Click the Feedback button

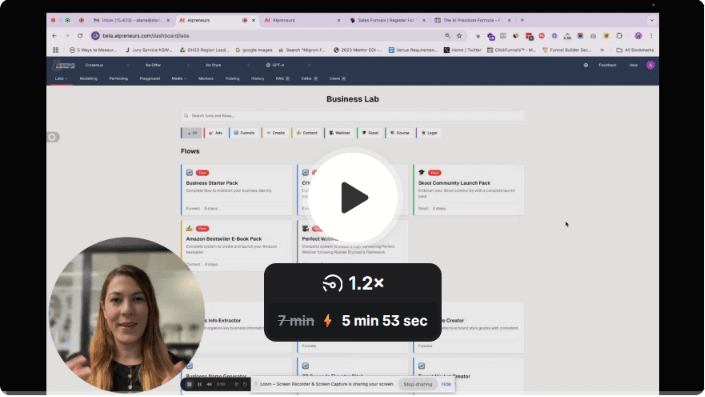pos(607,65)
